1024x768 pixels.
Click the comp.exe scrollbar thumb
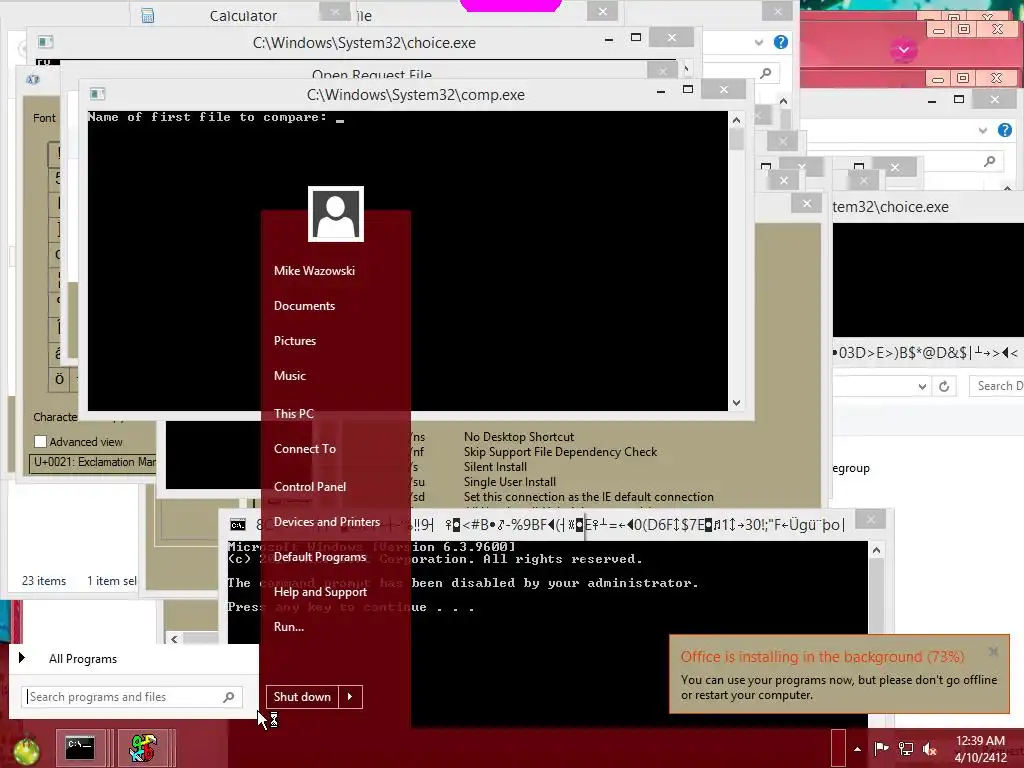pos(736,139)
